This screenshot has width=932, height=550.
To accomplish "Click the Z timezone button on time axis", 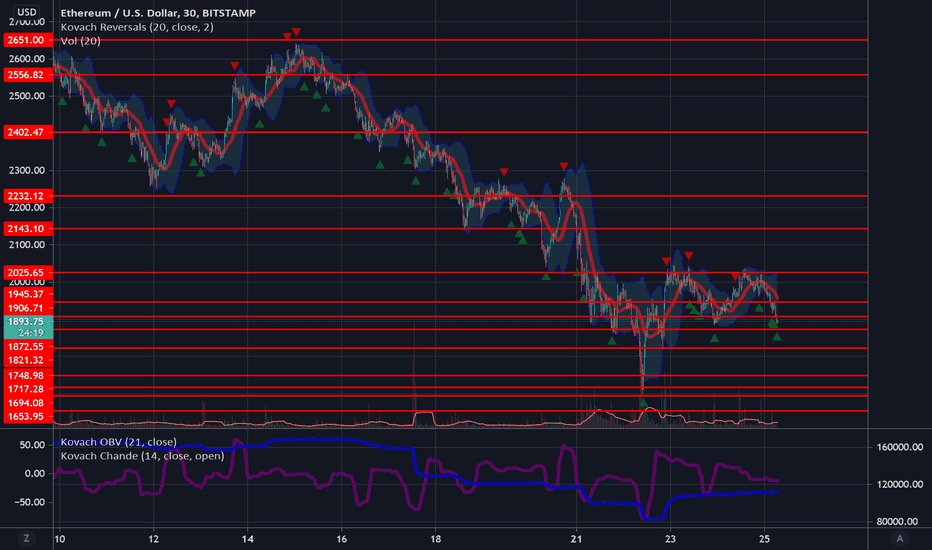I will (26, 539).
